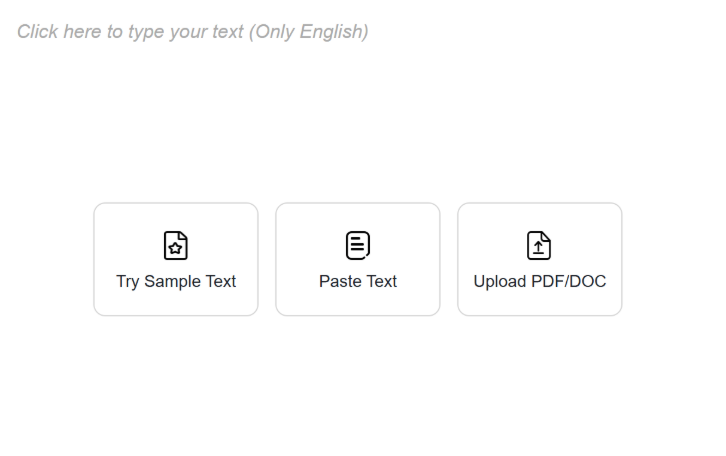Click the Upload PDF/DOC arrow-file icon
Viewport: 726px width, 456px height.
pos(539,245)
